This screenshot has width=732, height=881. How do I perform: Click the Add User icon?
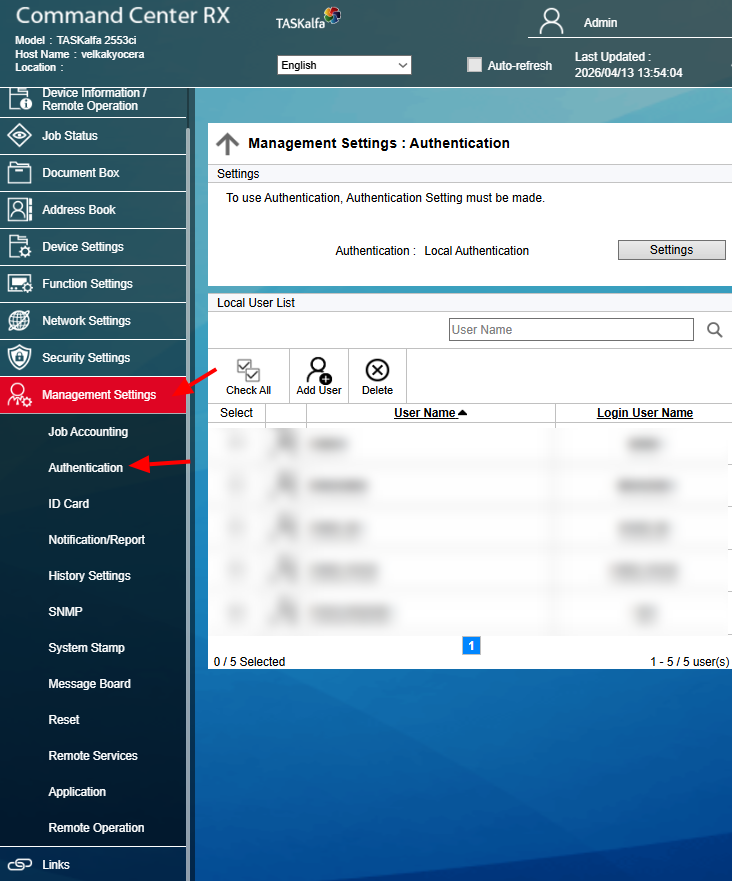319,371
